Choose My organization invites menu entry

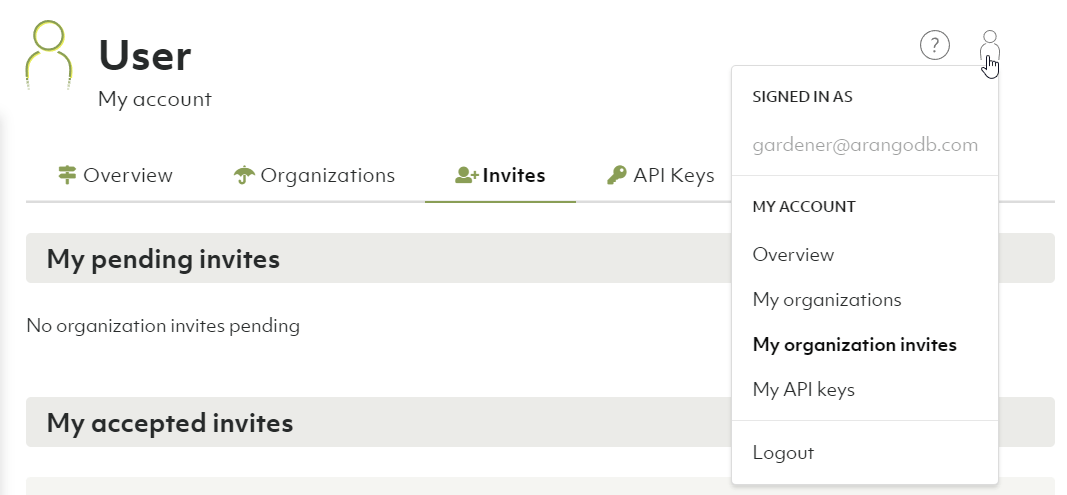pos(854,345)
